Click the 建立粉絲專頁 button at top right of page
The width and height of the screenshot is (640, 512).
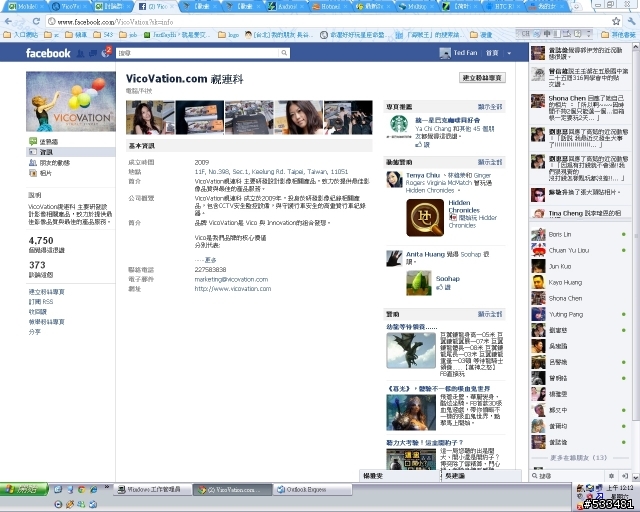(x=482, y=78)
